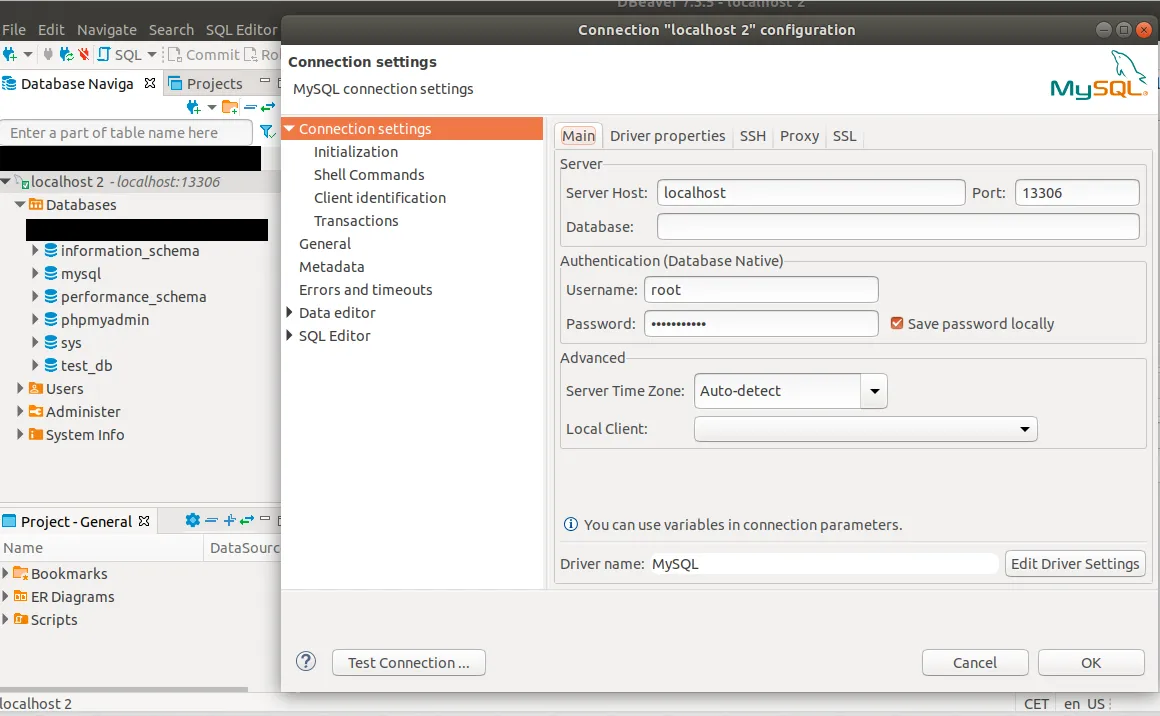Expand the SQL Editor settings node
Screen dimensions: 1160x716
289,336
